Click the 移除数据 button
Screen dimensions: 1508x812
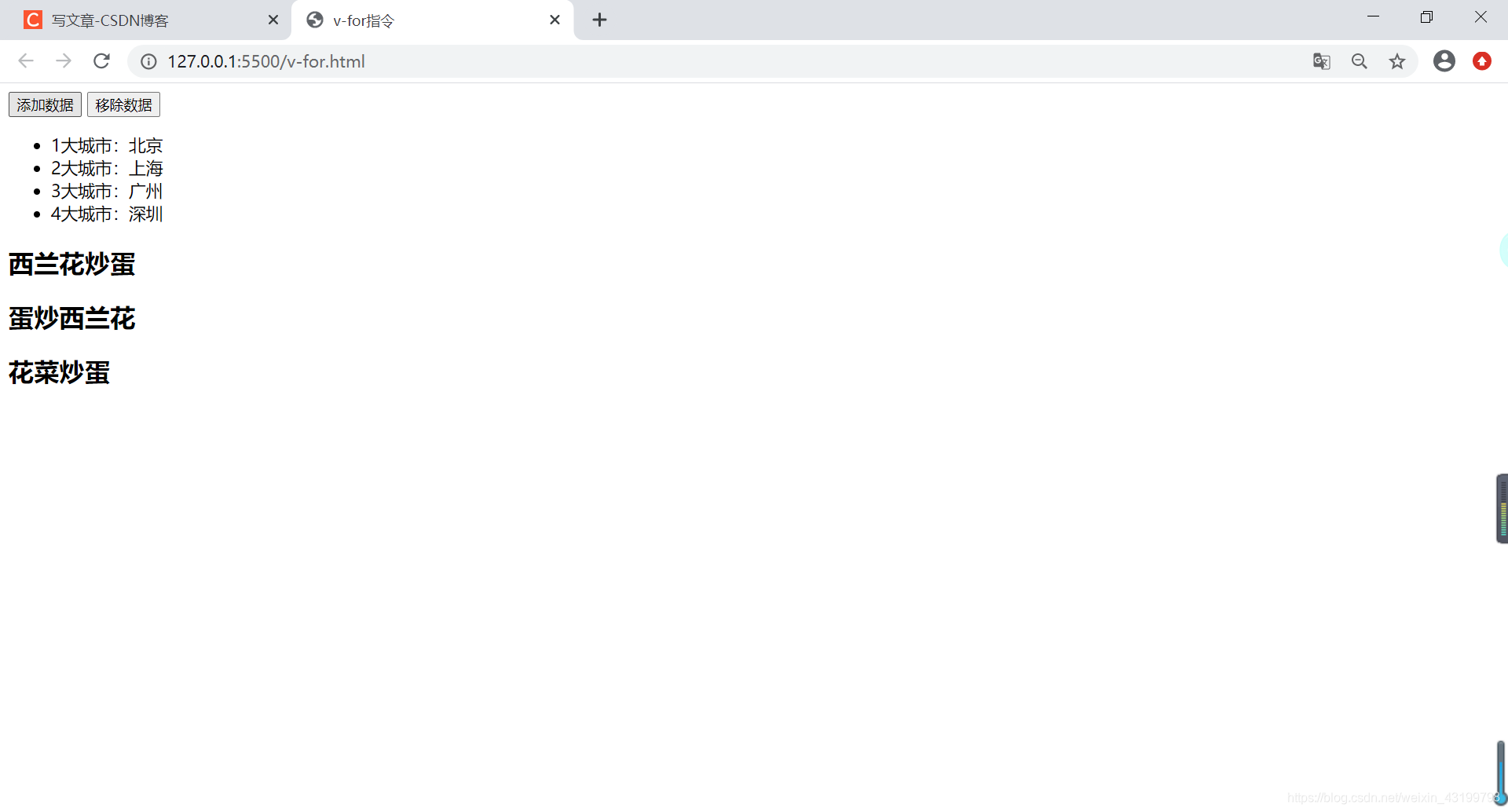tap(123, 104)
